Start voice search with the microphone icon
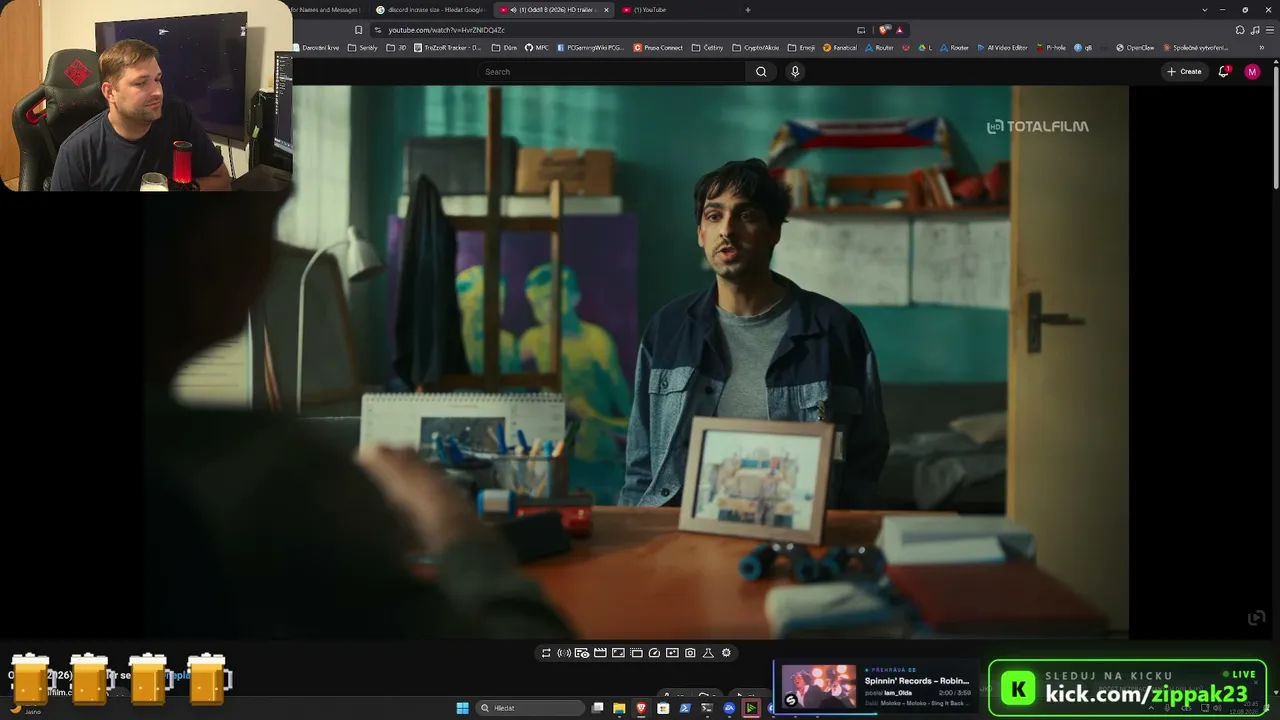 (795, 72)
